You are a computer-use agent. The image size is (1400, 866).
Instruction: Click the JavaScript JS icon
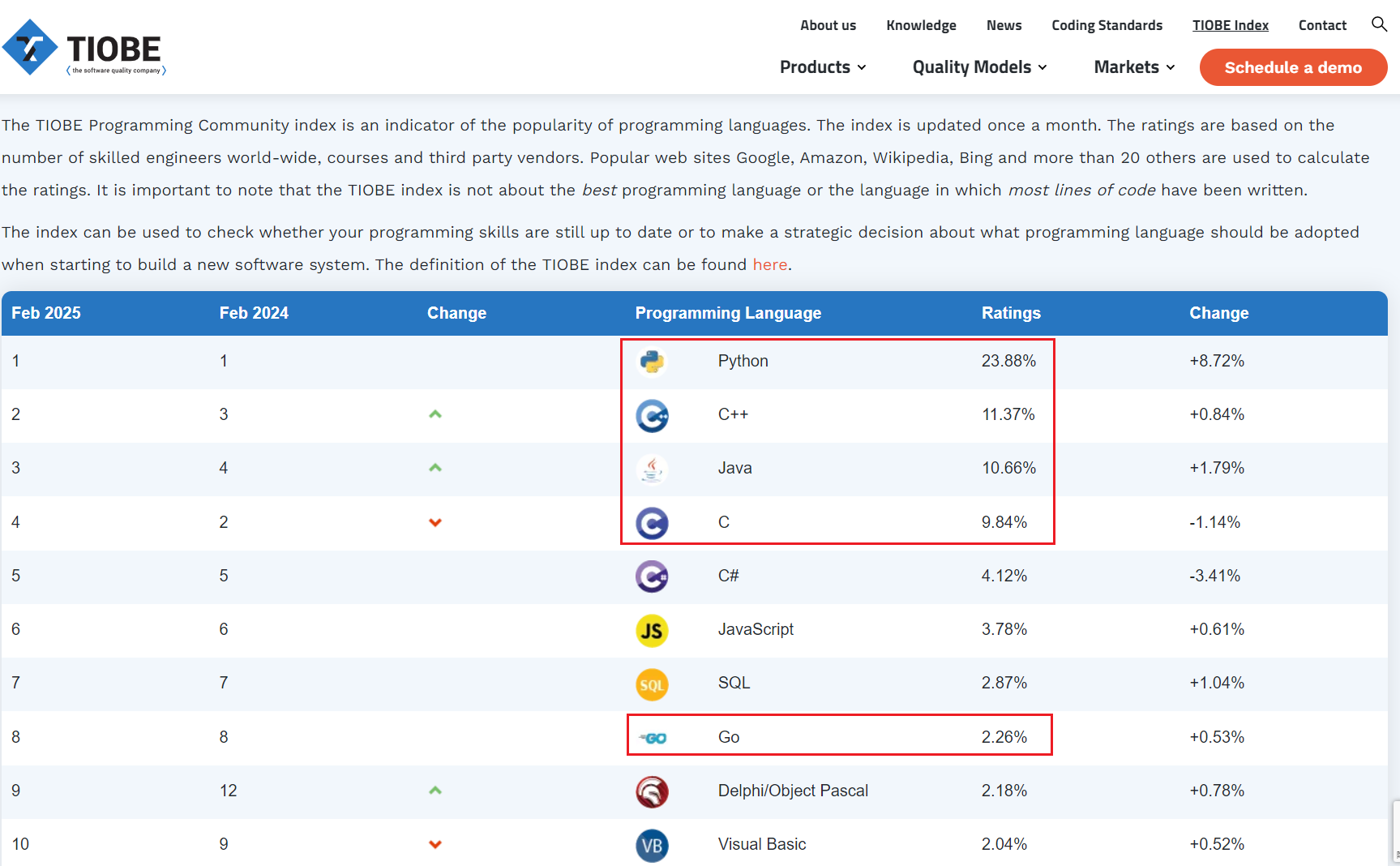(x=652, y=631)
